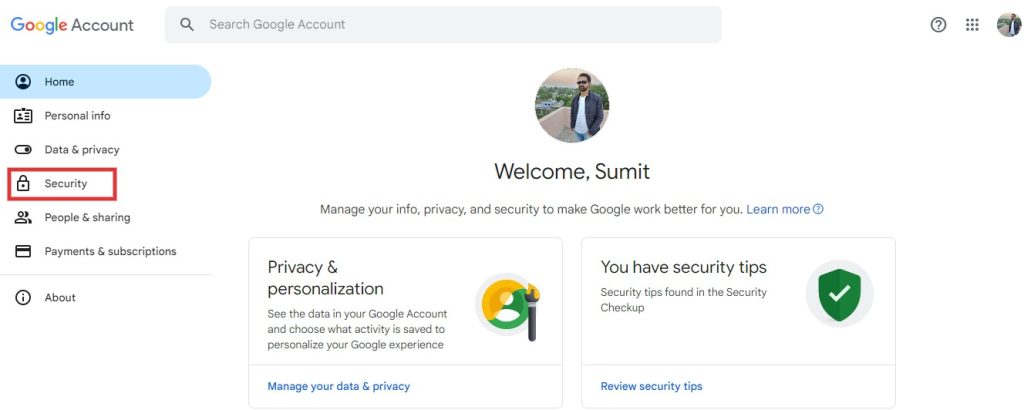Select the Home person icon in the sidebar

coord(23,82)
